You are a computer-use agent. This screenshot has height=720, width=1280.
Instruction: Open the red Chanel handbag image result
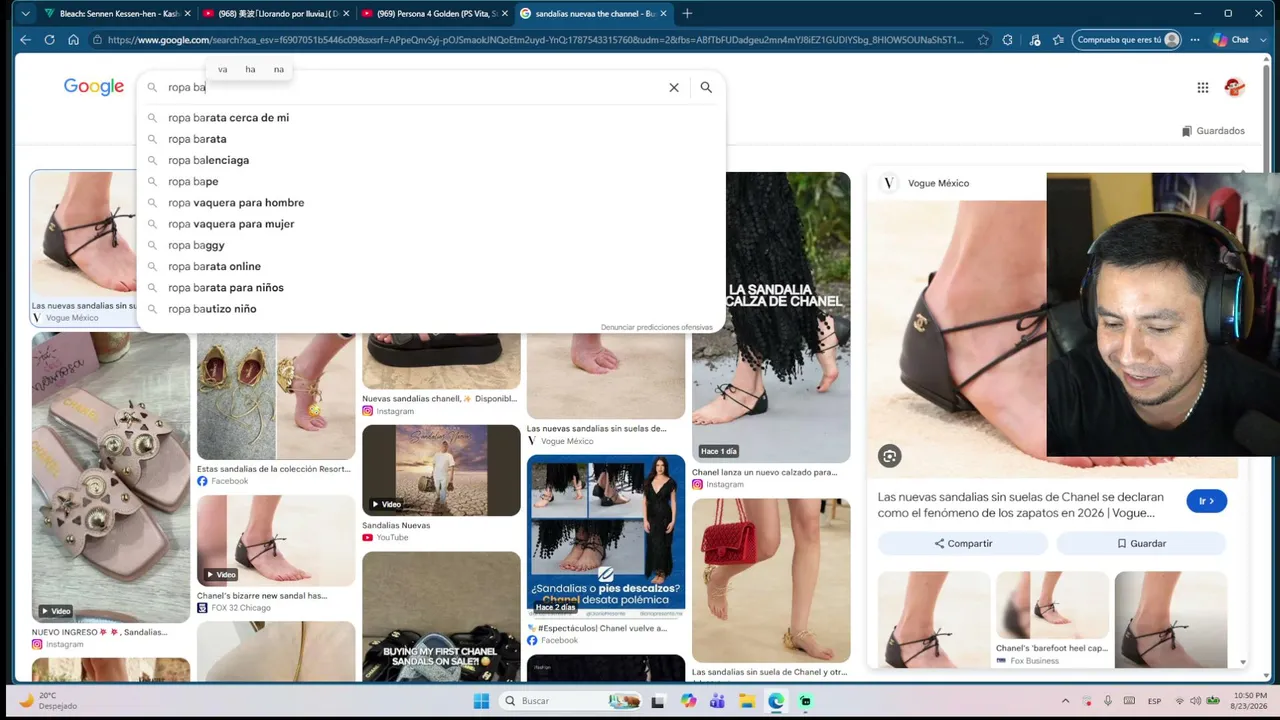[x=771, y=580]
